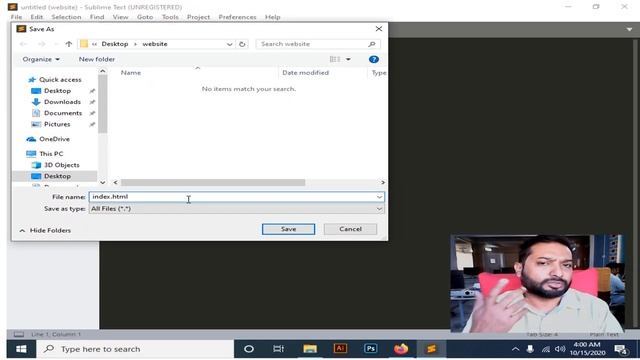Screen dimensions: 640x360
Task: Click the Forward navigation arrow
Action: pyautogui.click(x=41, y=44)
